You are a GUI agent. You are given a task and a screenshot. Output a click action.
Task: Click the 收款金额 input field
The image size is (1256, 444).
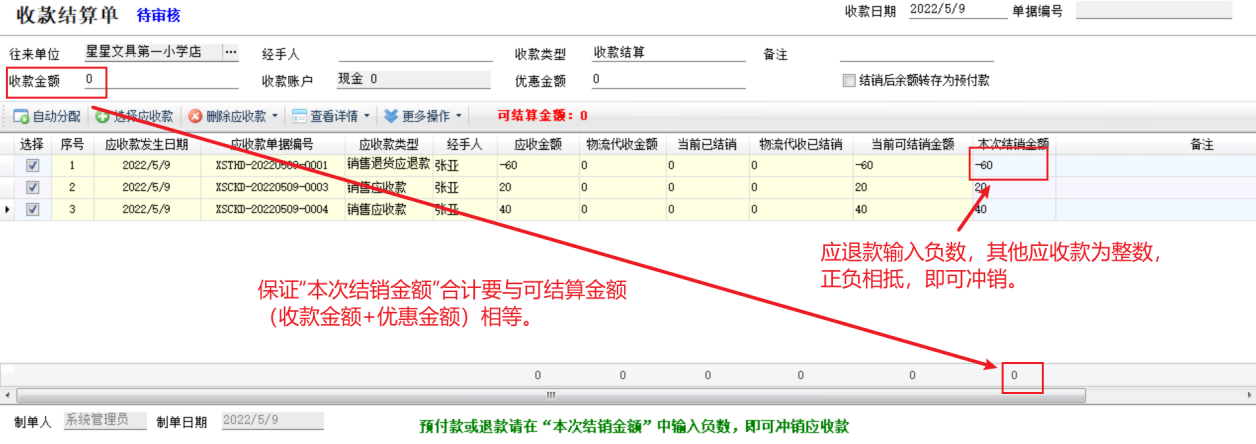click(x=160, y=80)
